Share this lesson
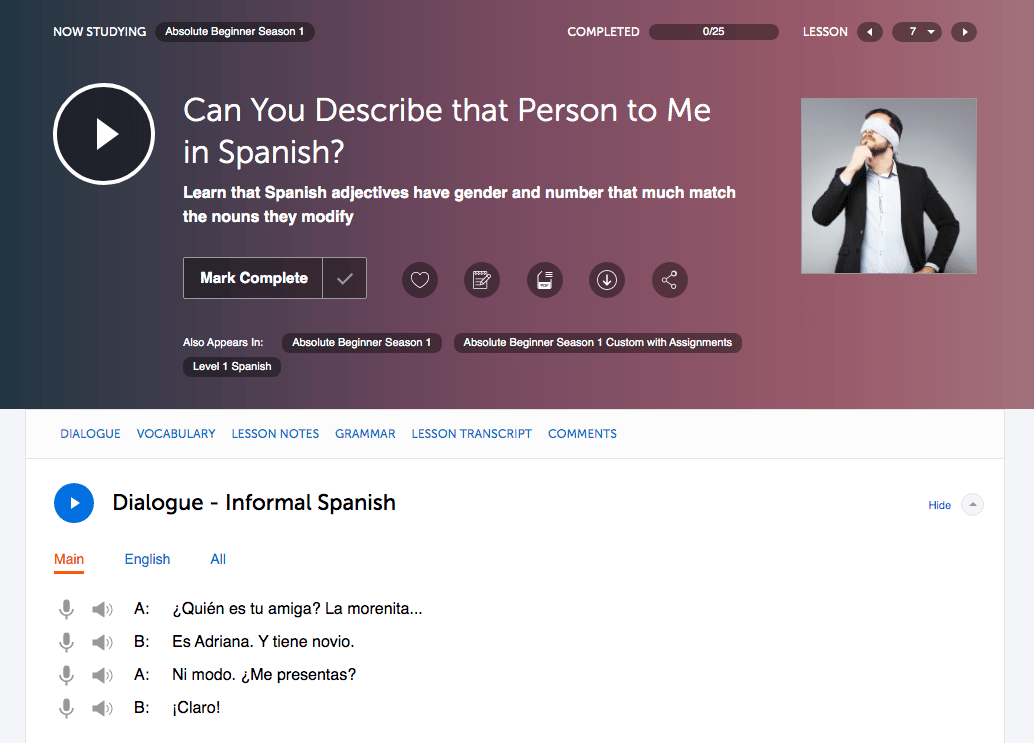The height and width of the screenshot is (743, 1034). pos(670,280)
